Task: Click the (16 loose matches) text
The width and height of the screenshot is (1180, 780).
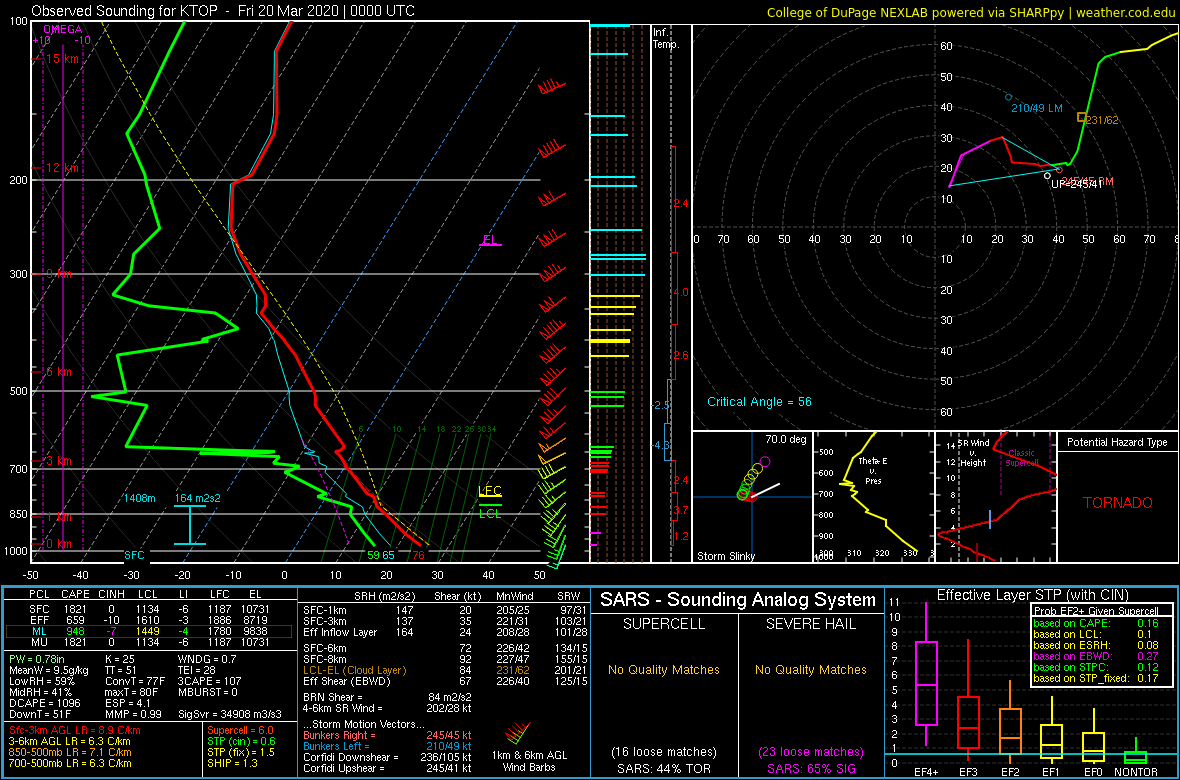Action: tap(664, 751)
